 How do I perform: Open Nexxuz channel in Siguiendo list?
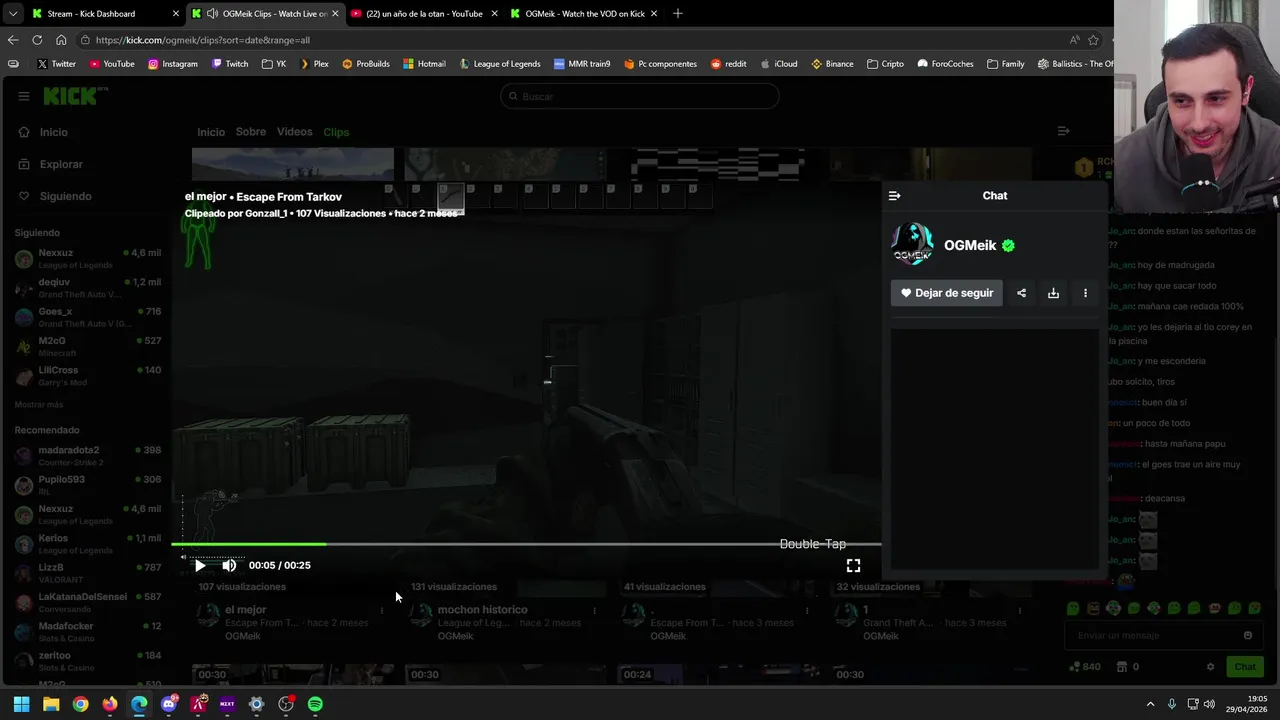click(87, 259)
